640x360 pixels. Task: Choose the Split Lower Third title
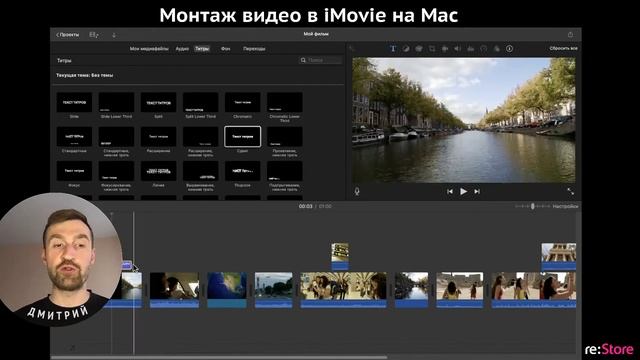(200, 102)
